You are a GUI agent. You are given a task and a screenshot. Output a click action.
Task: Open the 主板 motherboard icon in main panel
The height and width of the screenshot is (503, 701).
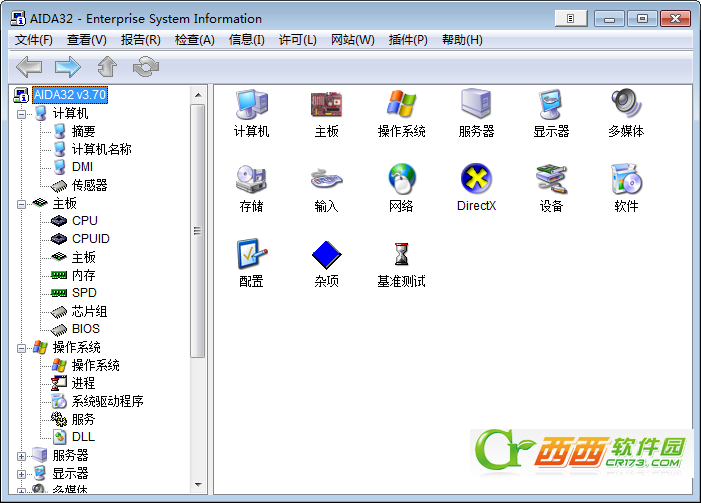[x=326, y=114]
